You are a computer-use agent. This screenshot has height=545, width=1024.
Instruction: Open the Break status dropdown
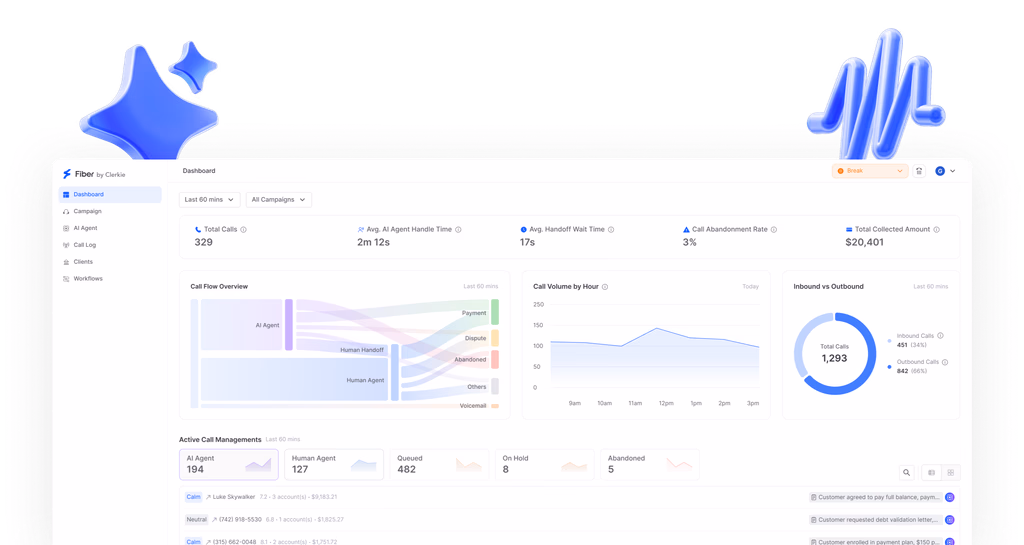[870, 171]
